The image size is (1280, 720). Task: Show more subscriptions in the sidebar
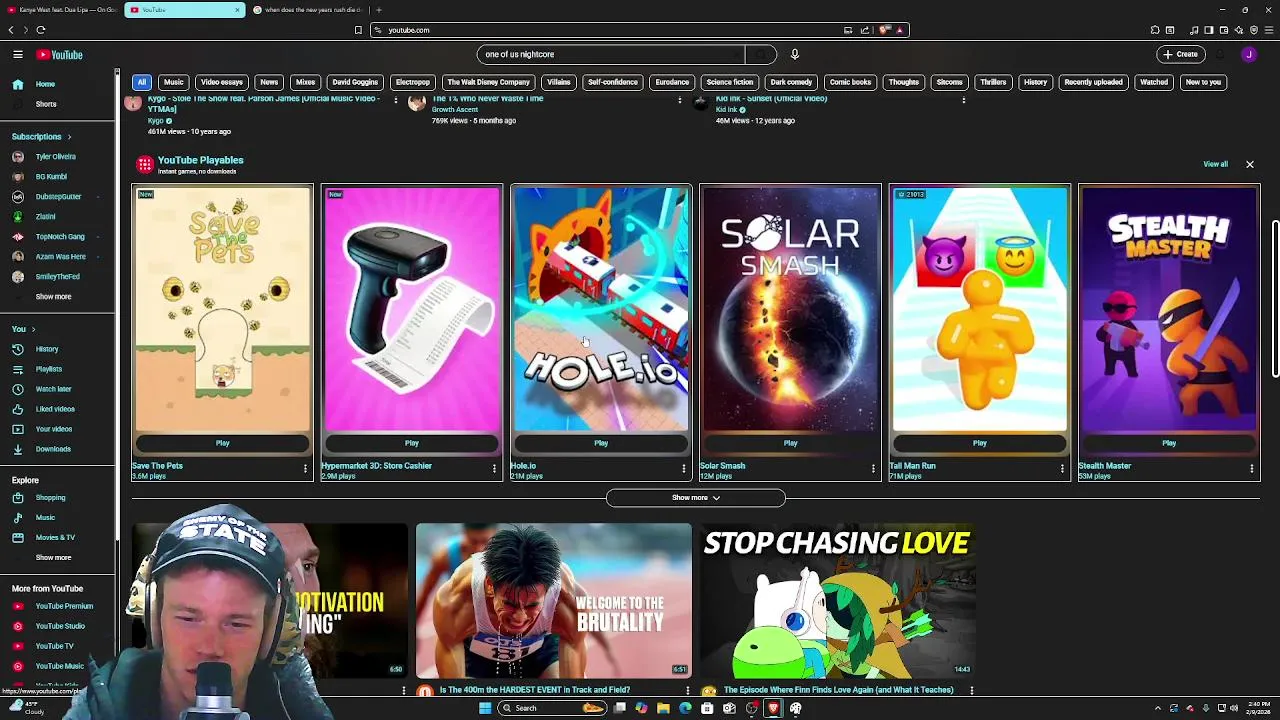pyautogui.click(x=54, y=297)
